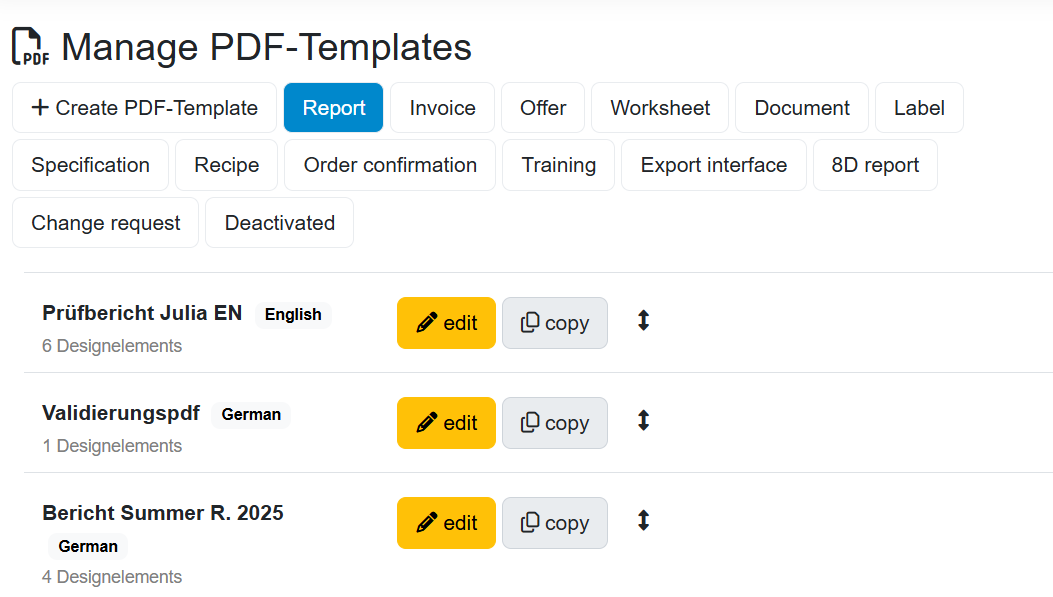
Task: Open the Order confirmation tab
Action: coord(390,165)
